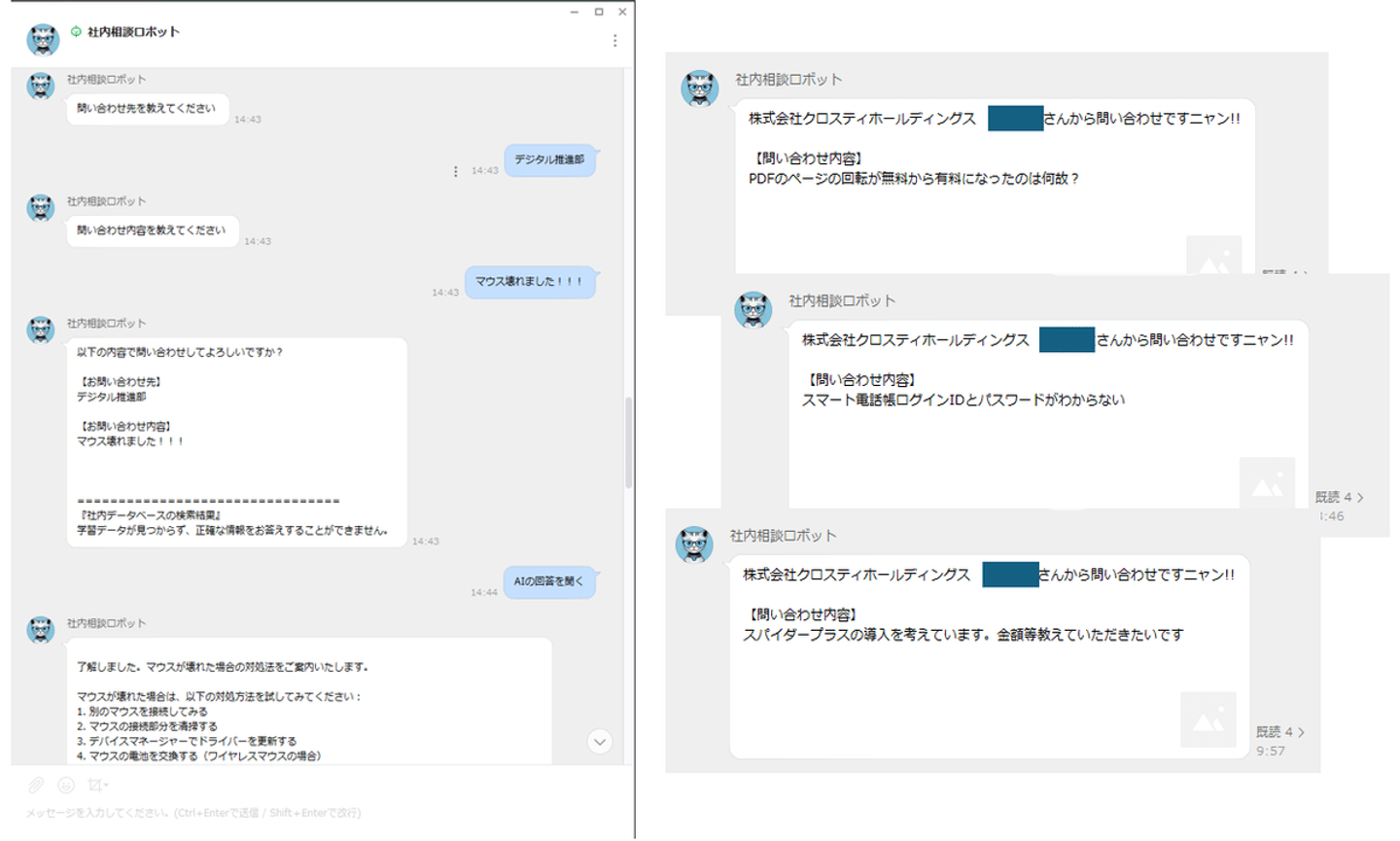Click スマート電話帳ログインID inquiry text
Viewport: 1400px width, 841px height.
(x=962, y=400)
